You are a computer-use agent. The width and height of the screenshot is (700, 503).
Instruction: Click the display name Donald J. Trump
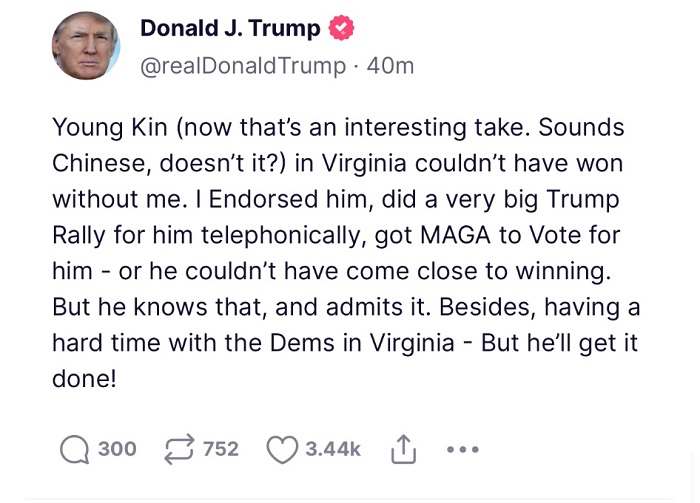click(230, 29)
